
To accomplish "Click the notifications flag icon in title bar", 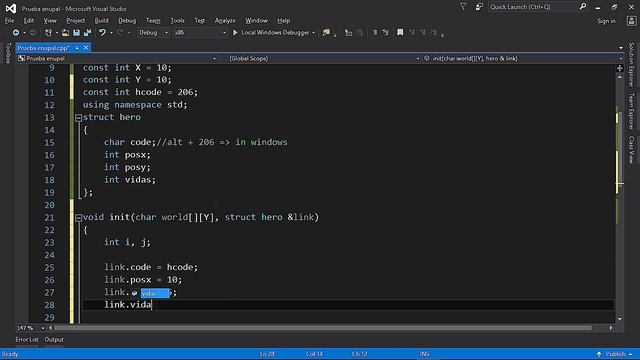I will [463, 7].
